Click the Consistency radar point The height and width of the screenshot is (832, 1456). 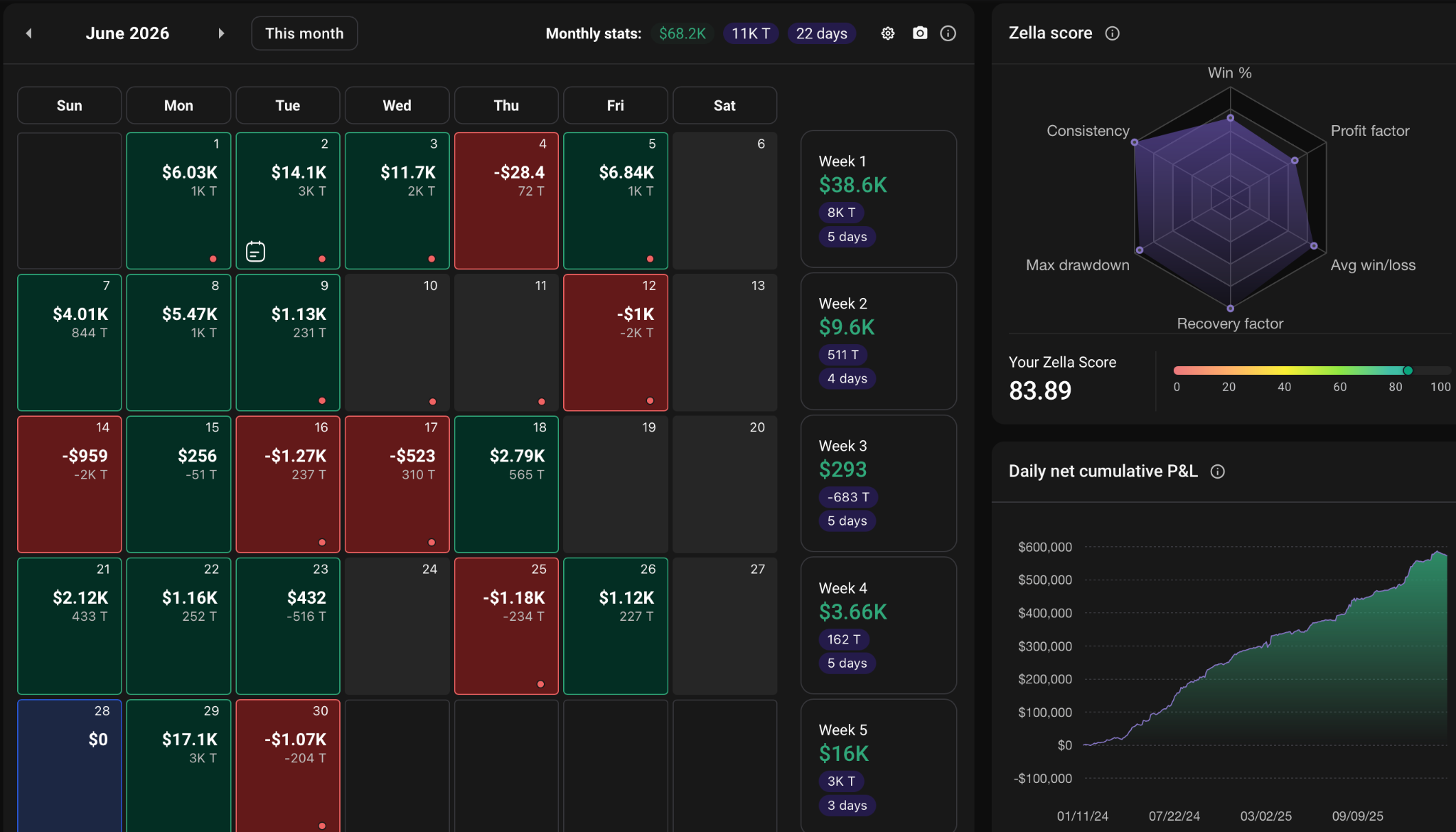coord(1135,143)
